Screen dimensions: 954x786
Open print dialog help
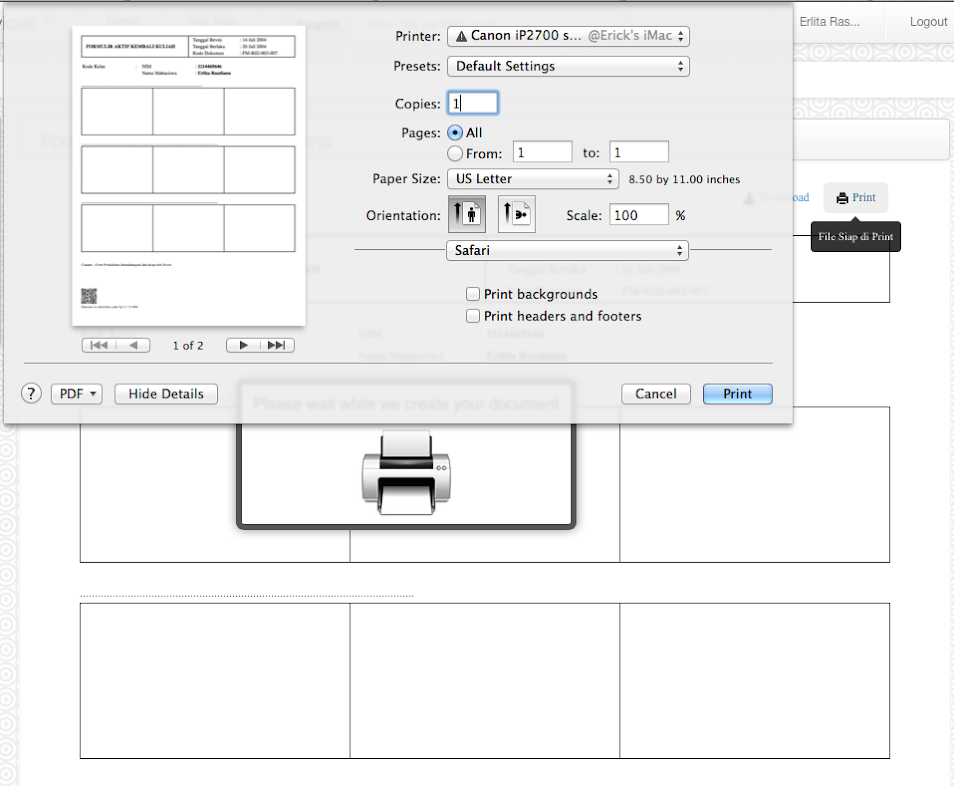pyautogui.click(x=31, y=394)
